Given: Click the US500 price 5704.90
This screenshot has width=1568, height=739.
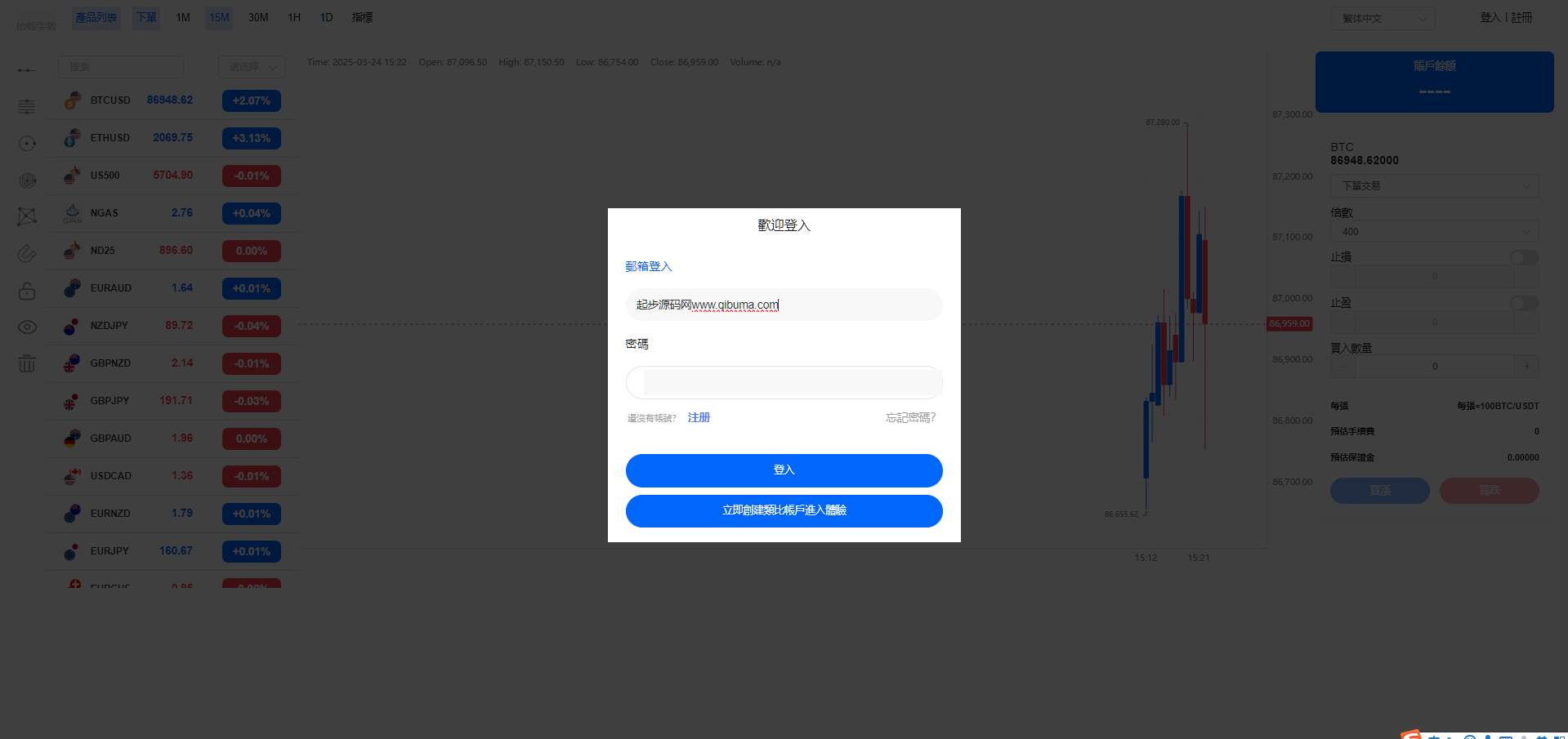Looking at the screenshot, I should (173, 176).
